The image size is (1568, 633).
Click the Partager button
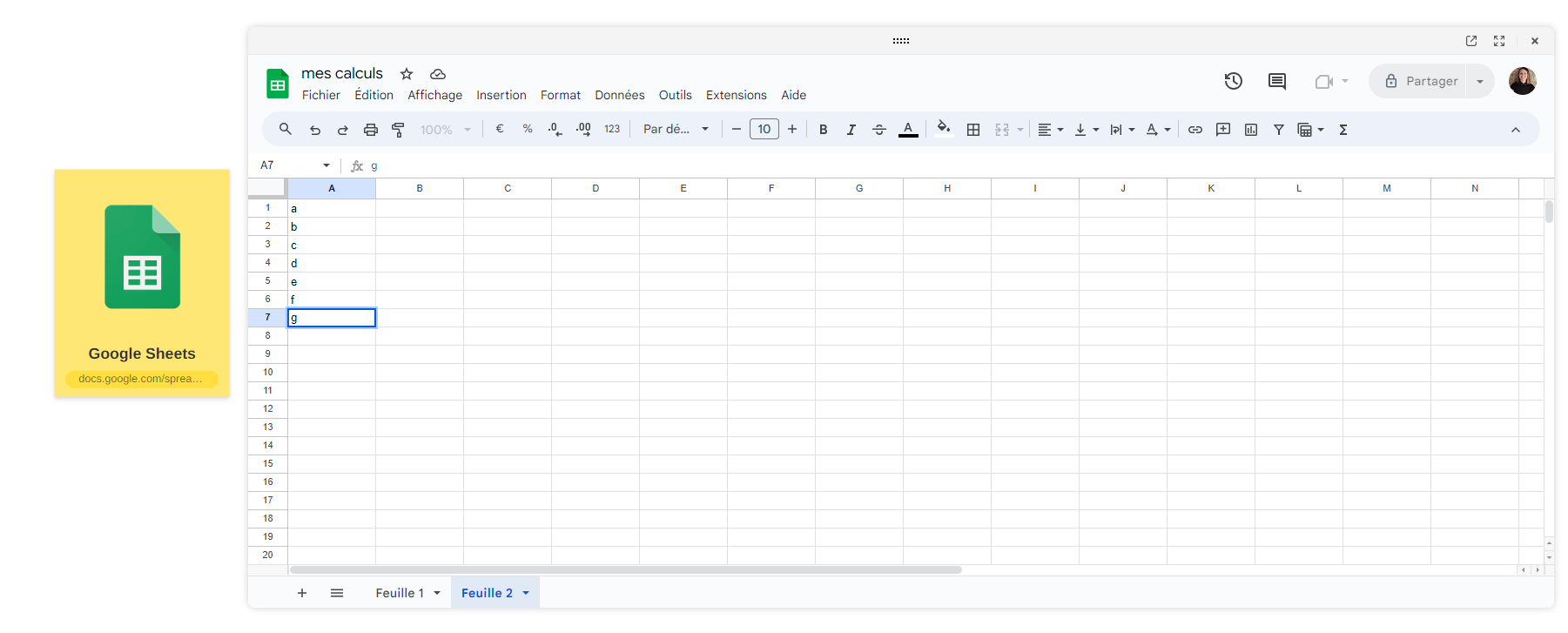[x=1421, y=81]
